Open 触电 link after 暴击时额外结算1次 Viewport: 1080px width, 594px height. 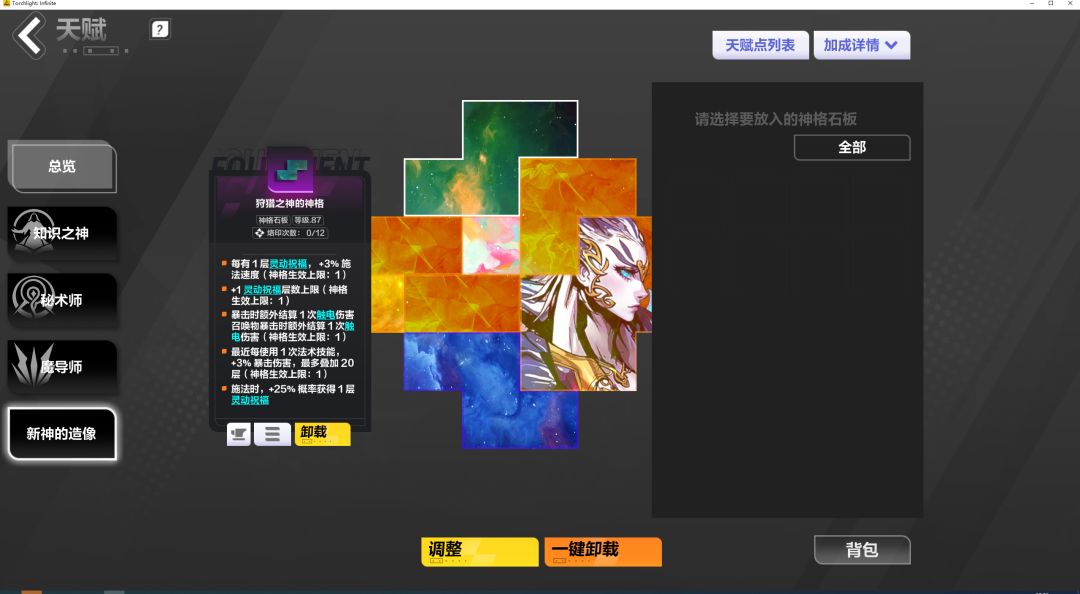pyautogui.click(x=325, y=314)
